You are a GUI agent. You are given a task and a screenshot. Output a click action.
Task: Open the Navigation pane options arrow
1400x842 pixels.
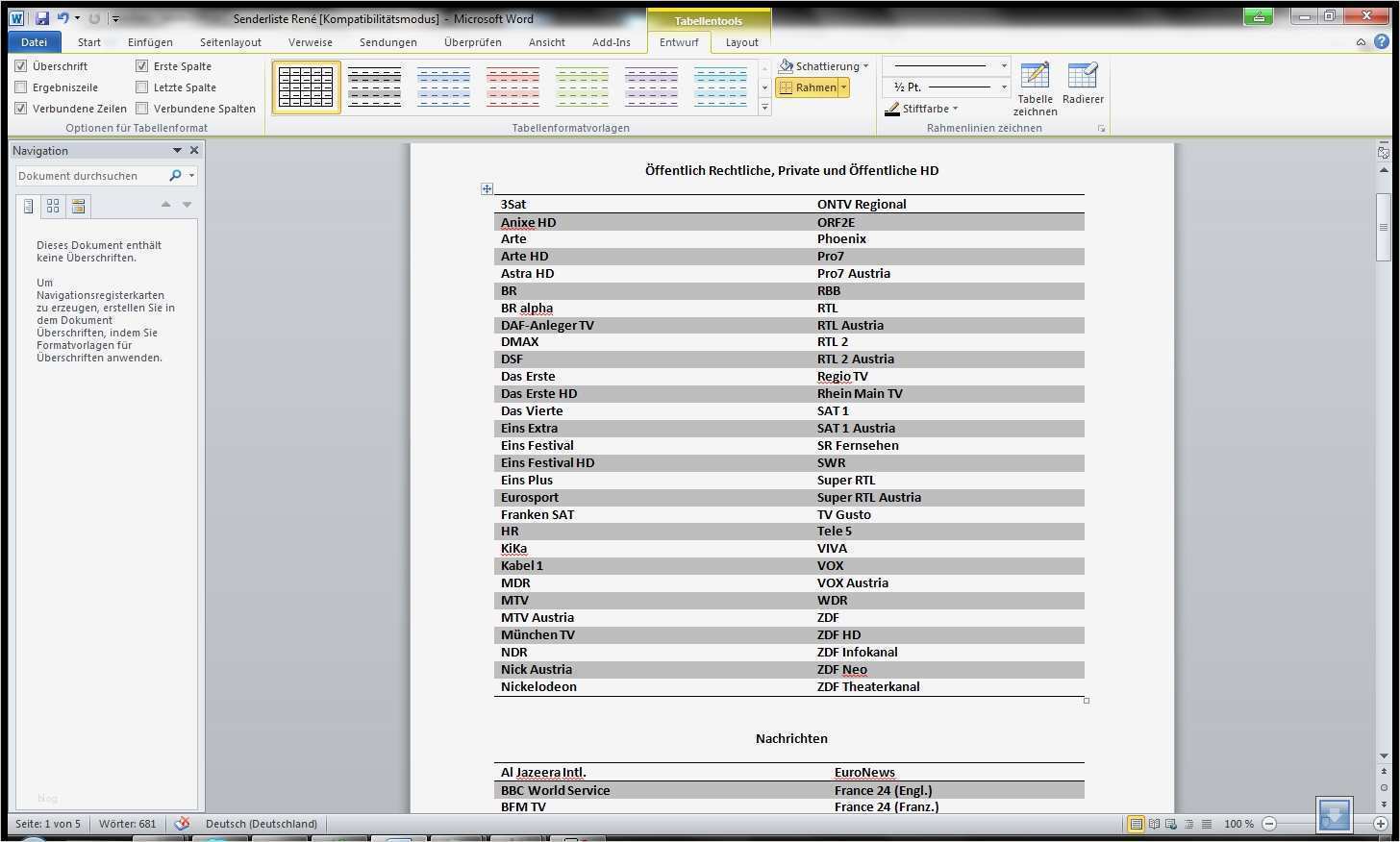[177, 150]
